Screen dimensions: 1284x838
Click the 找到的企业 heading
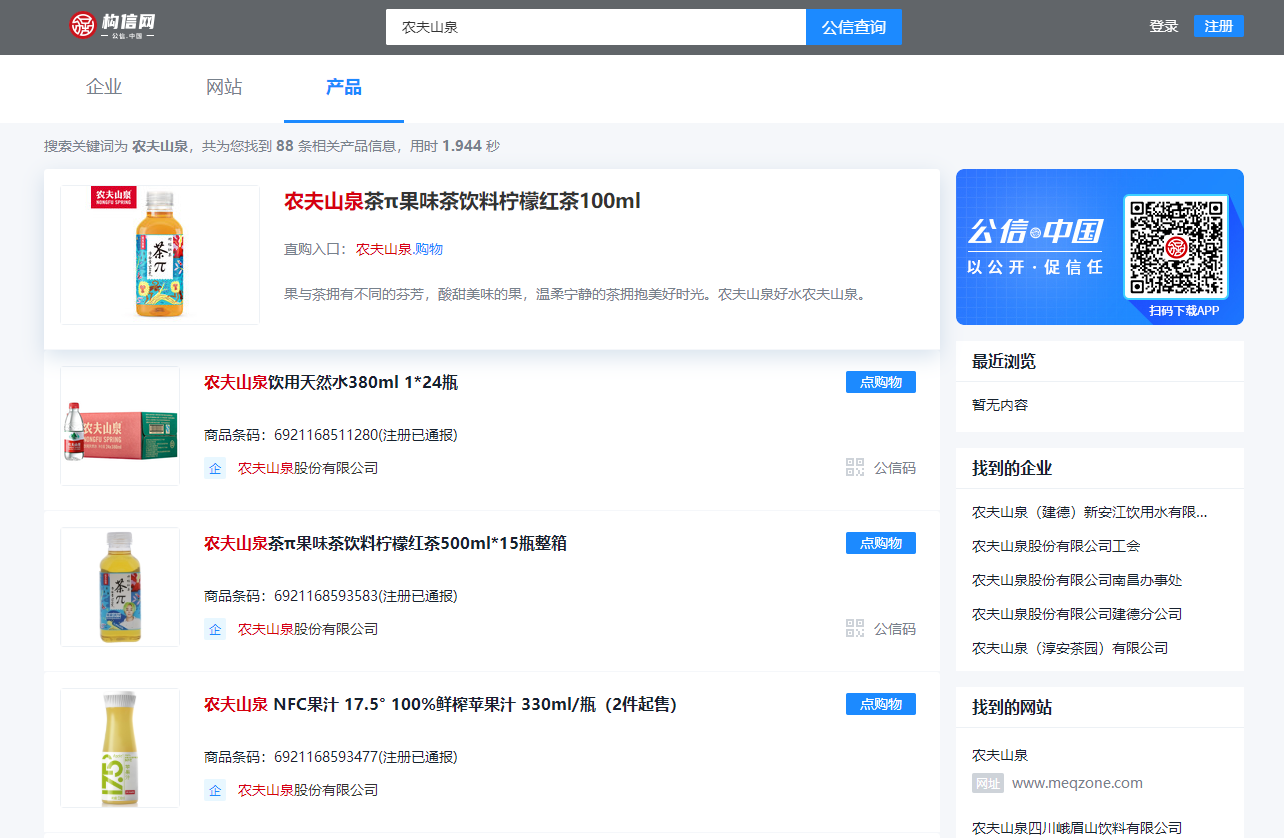pos(1012,468)
